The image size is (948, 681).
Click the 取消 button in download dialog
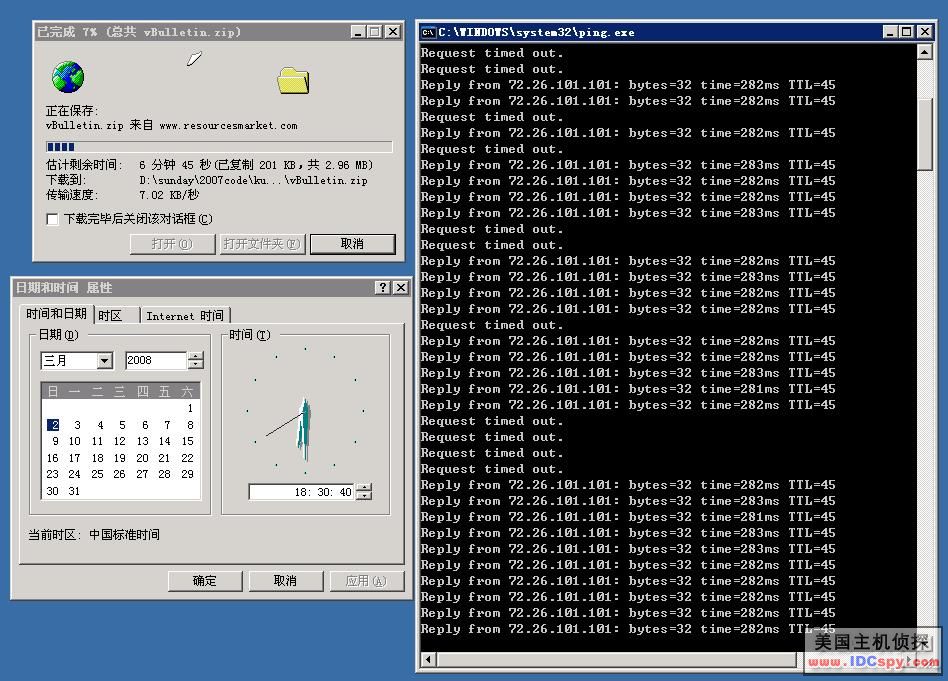352,244
